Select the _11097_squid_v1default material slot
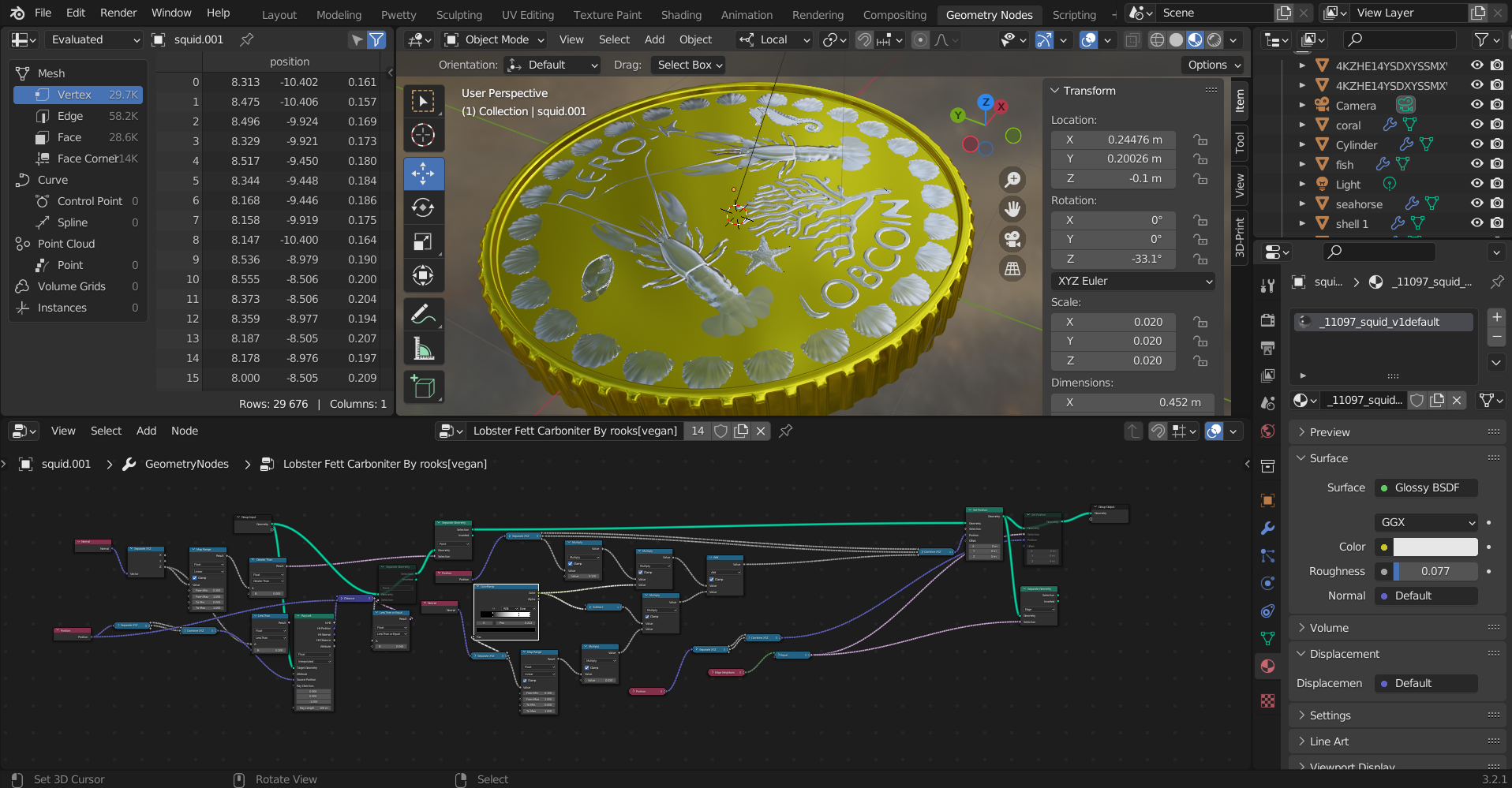1512x788 pixels. tap(1383, 322)
